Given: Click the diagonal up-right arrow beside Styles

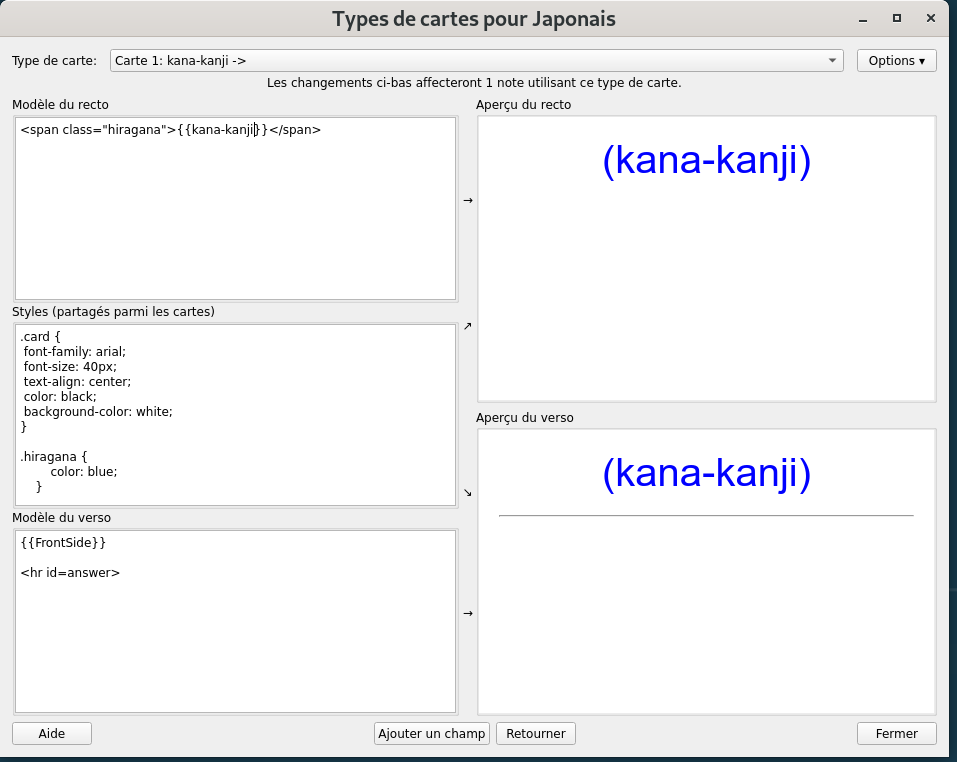Looking at the screenshot, I should (467, 326).
